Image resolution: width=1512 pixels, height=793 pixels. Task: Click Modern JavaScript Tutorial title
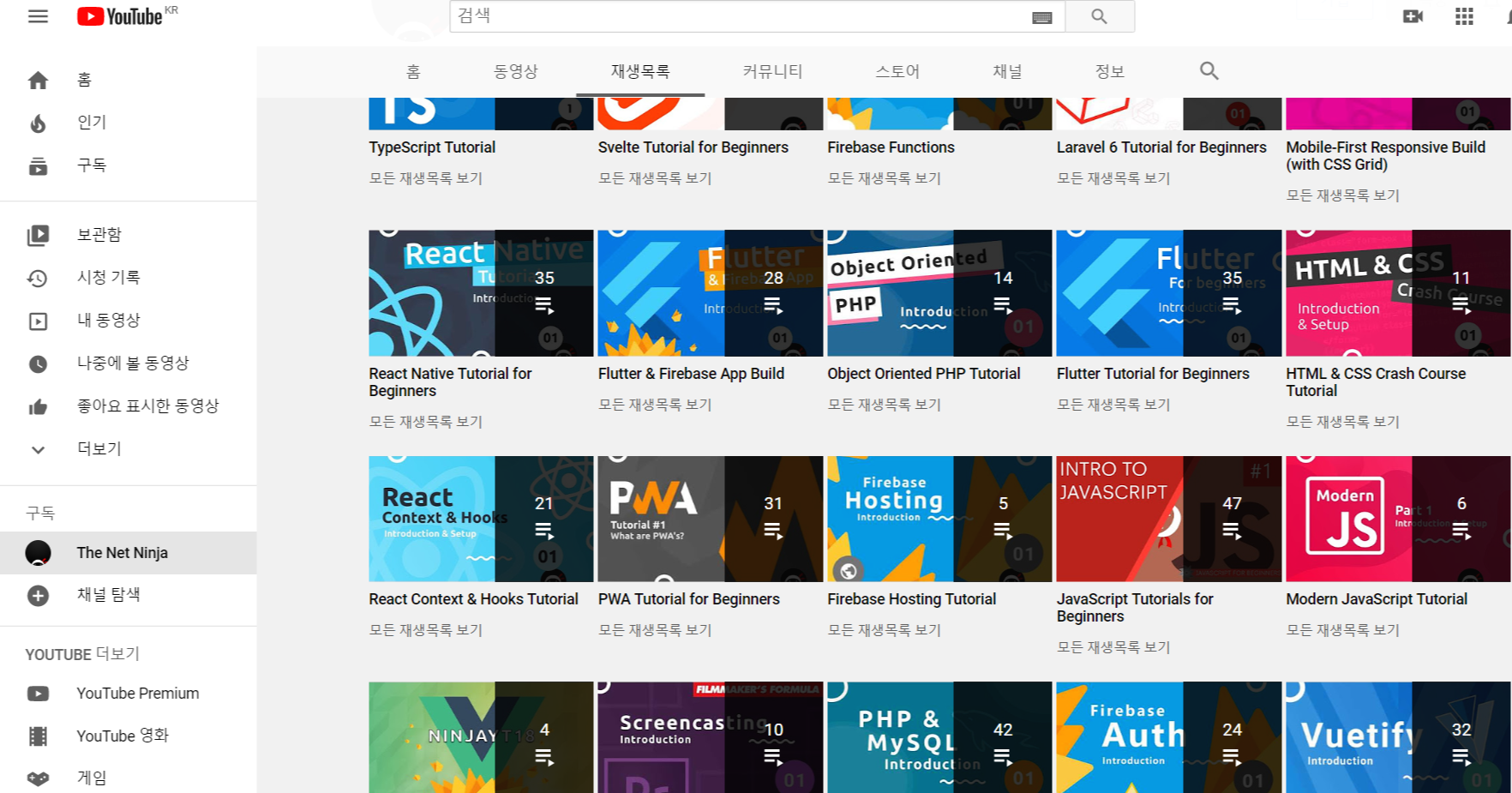[x=1377, y=599]
